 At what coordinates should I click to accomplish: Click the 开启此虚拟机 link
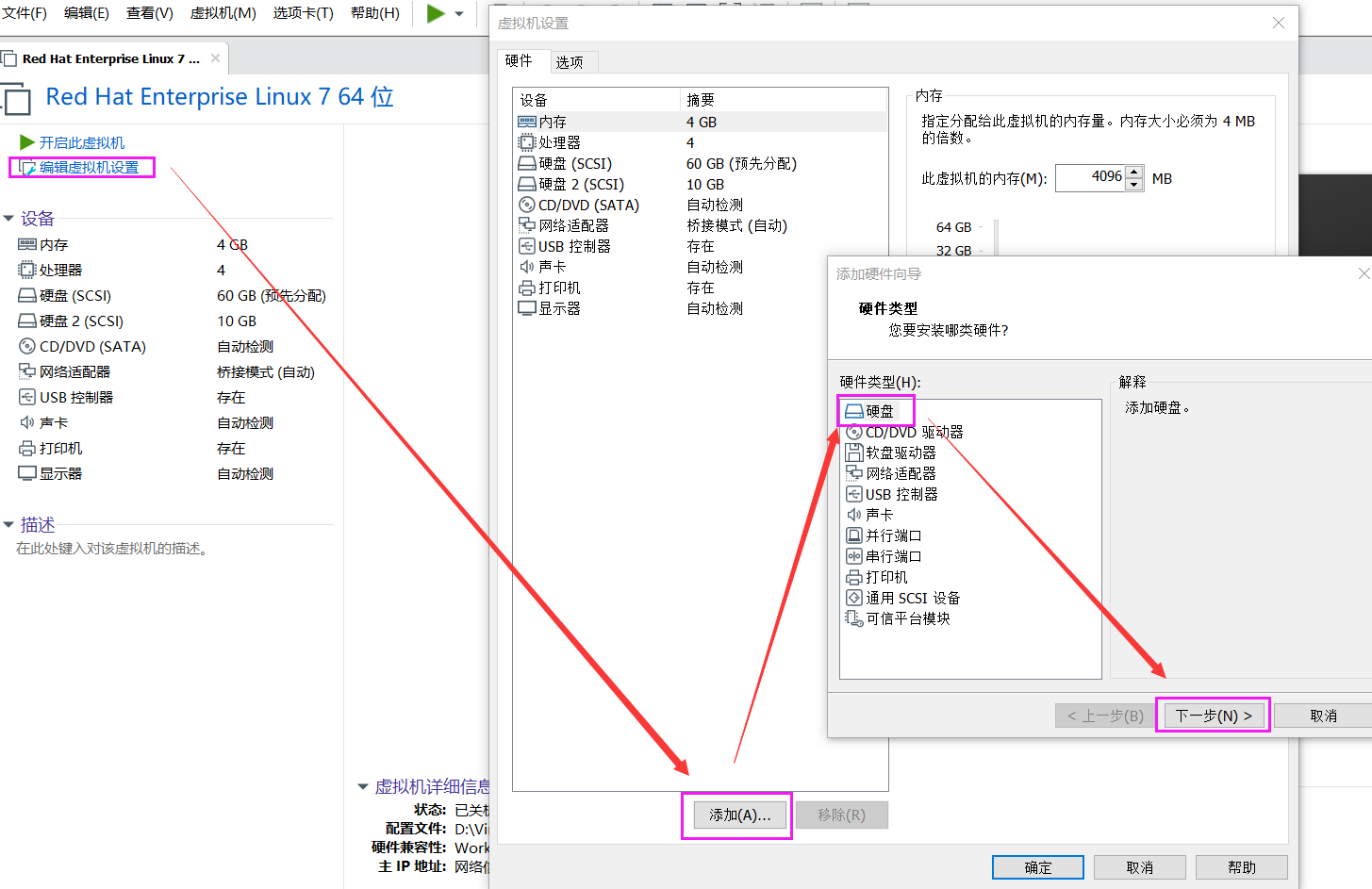[82, 142]
